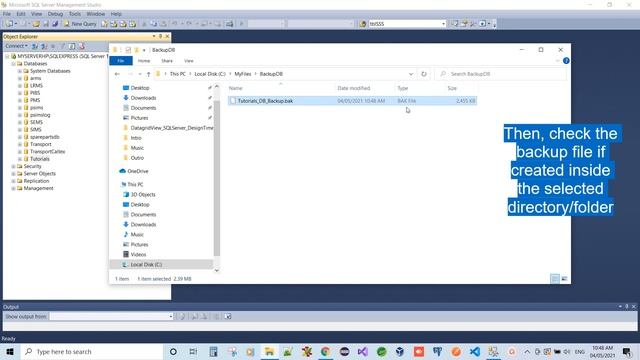640x360 pixels.
Task: Sort by the Date modified column header
Action: (353, 88)
